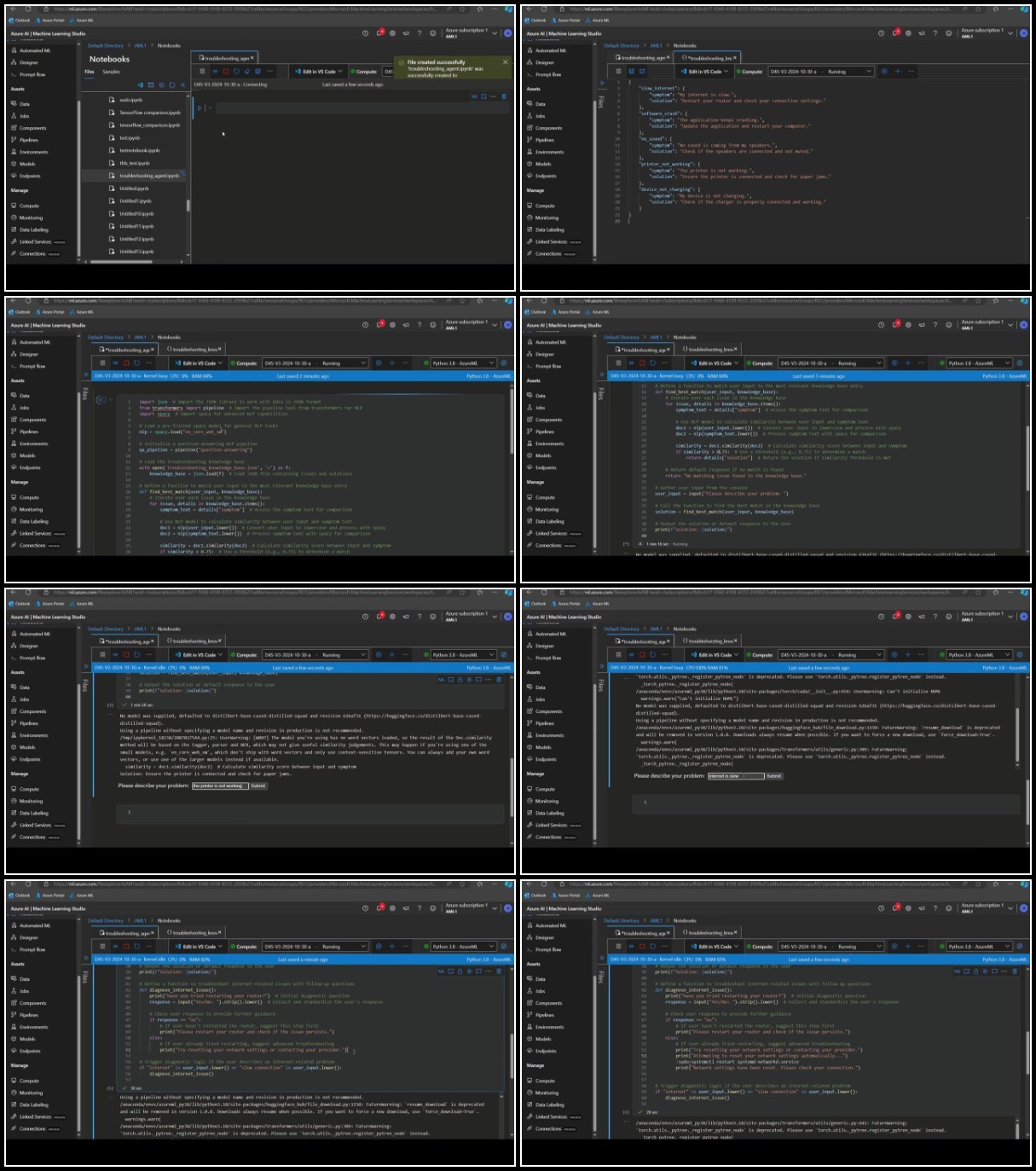This screenshot has width=1036, height=1171.
Task: Switch to the Samples tab under Notebooks
Action: tap(112, 72)
